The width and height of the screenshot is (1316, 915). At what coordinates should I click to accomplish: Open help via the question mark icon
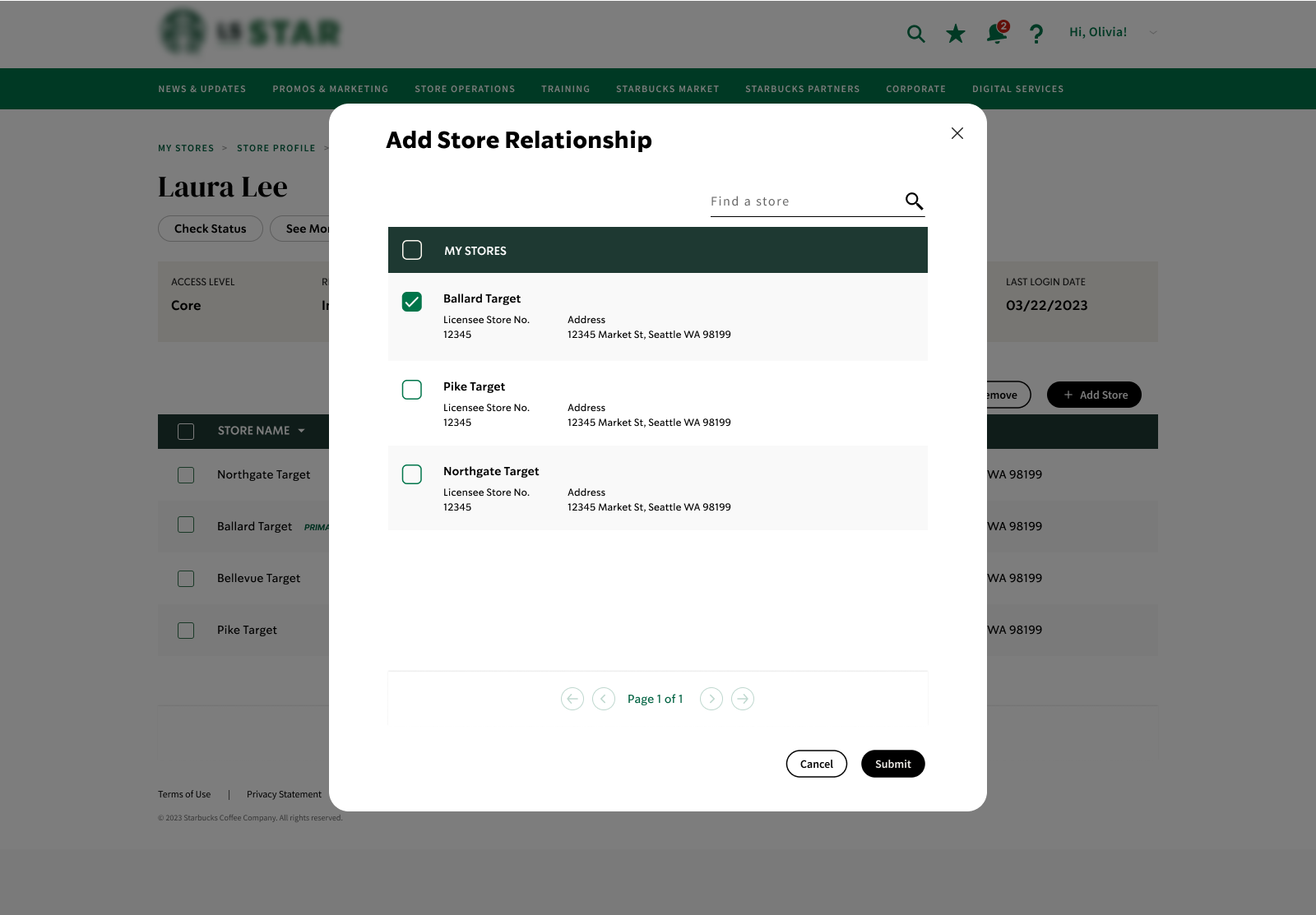pyautogui.click(x=1036, y=34)
